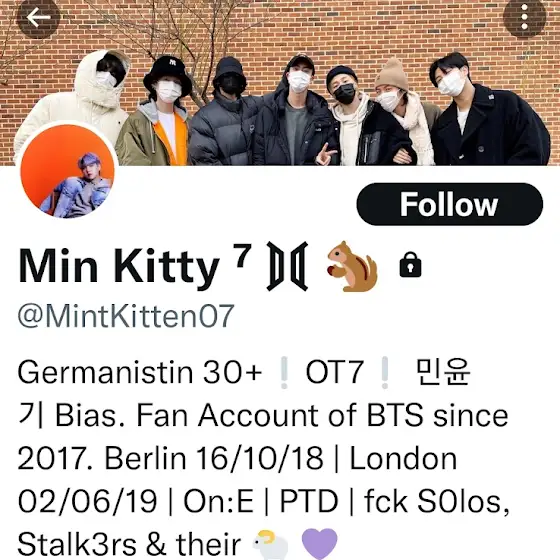Follow the Min Kitty account
The height and width of the screenshot is (560, 560).
450,204
